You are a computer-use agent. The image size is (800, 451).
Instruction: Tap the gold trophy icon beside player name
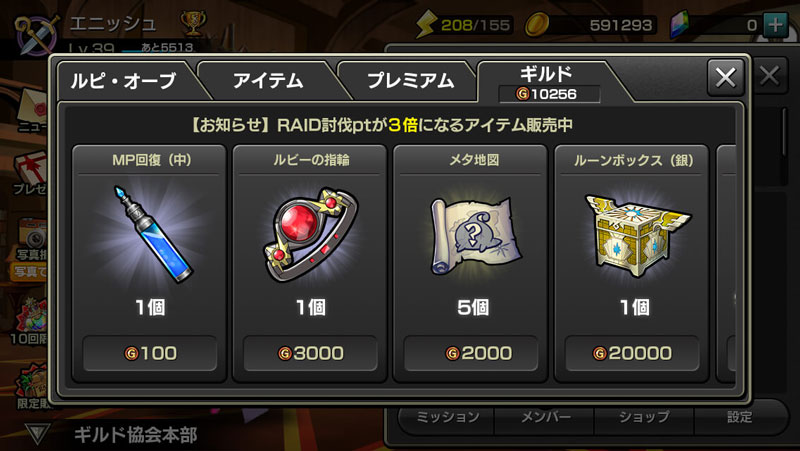pyautogui.click(x=194, y=23)
